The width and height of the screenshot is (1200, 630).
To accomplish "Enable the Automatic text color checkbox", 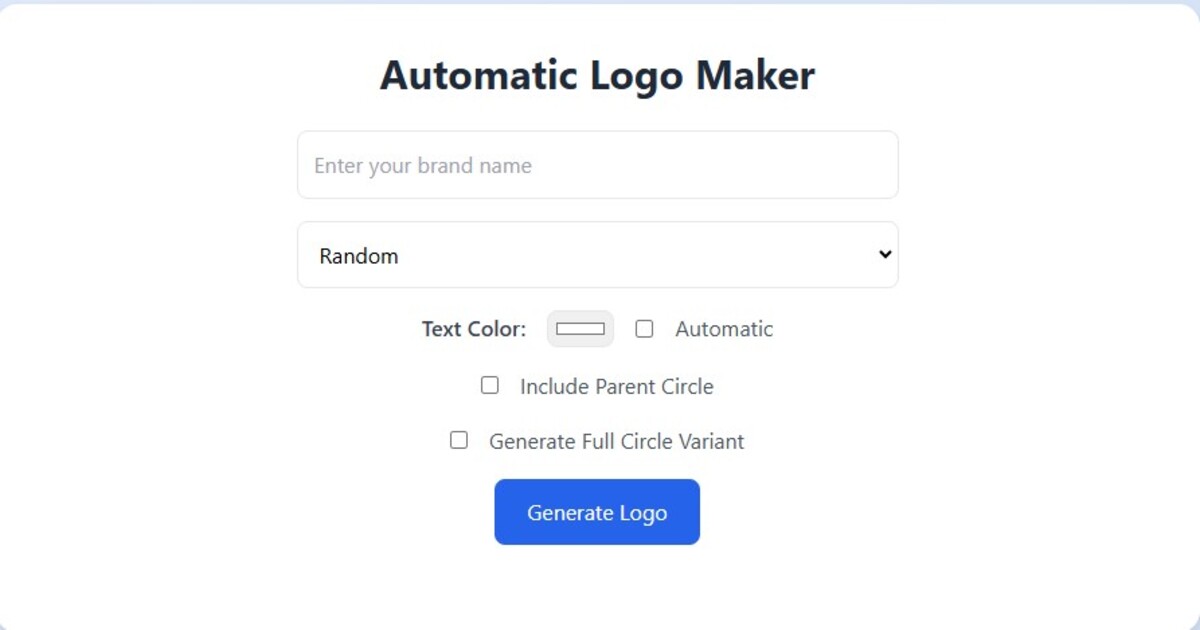I will tap(644, 328).
